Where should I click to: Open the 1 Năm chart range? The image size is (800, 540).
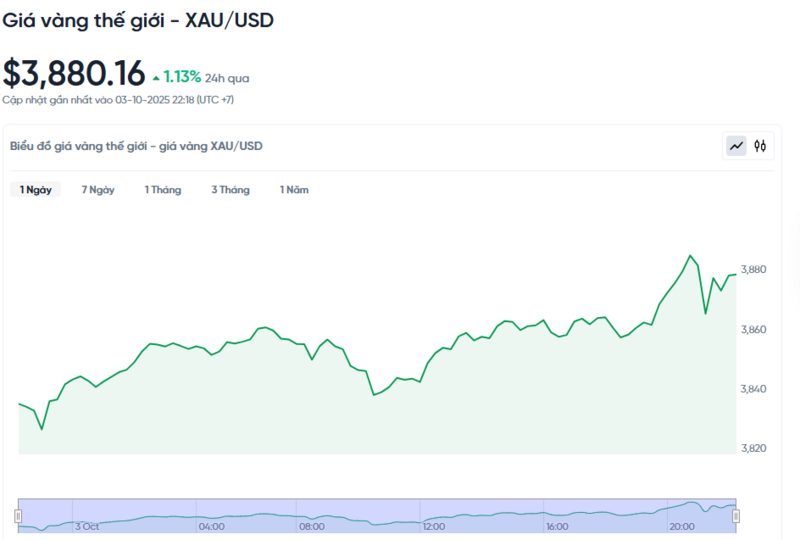pos(294,190)
